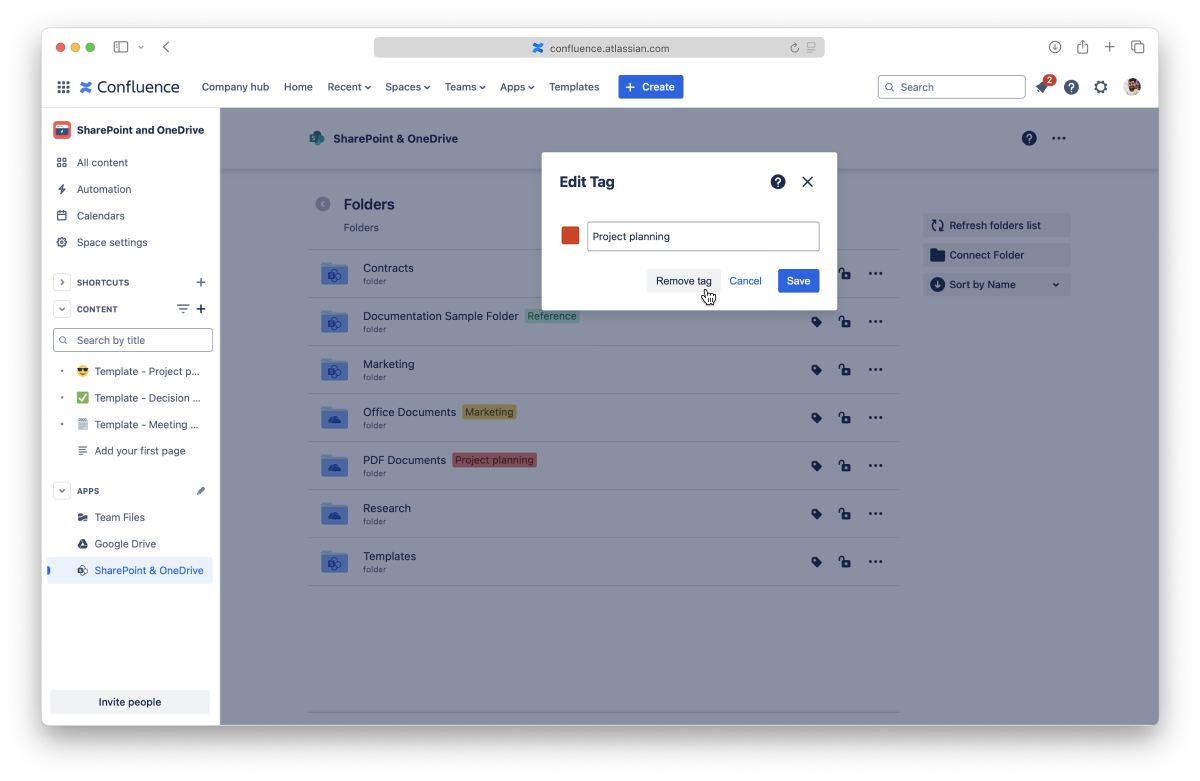Open Confluence settings gear
Viewport: 1200px width, 781px height.
click(1100, 87)
